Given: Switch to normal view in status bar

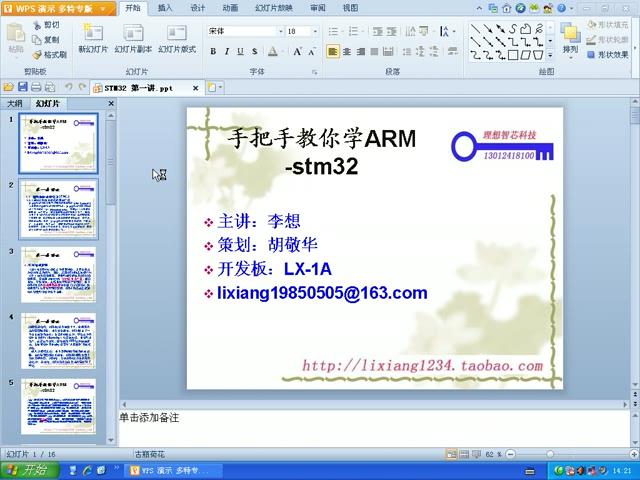Looking at the screenshot, I should pos(451,454).
